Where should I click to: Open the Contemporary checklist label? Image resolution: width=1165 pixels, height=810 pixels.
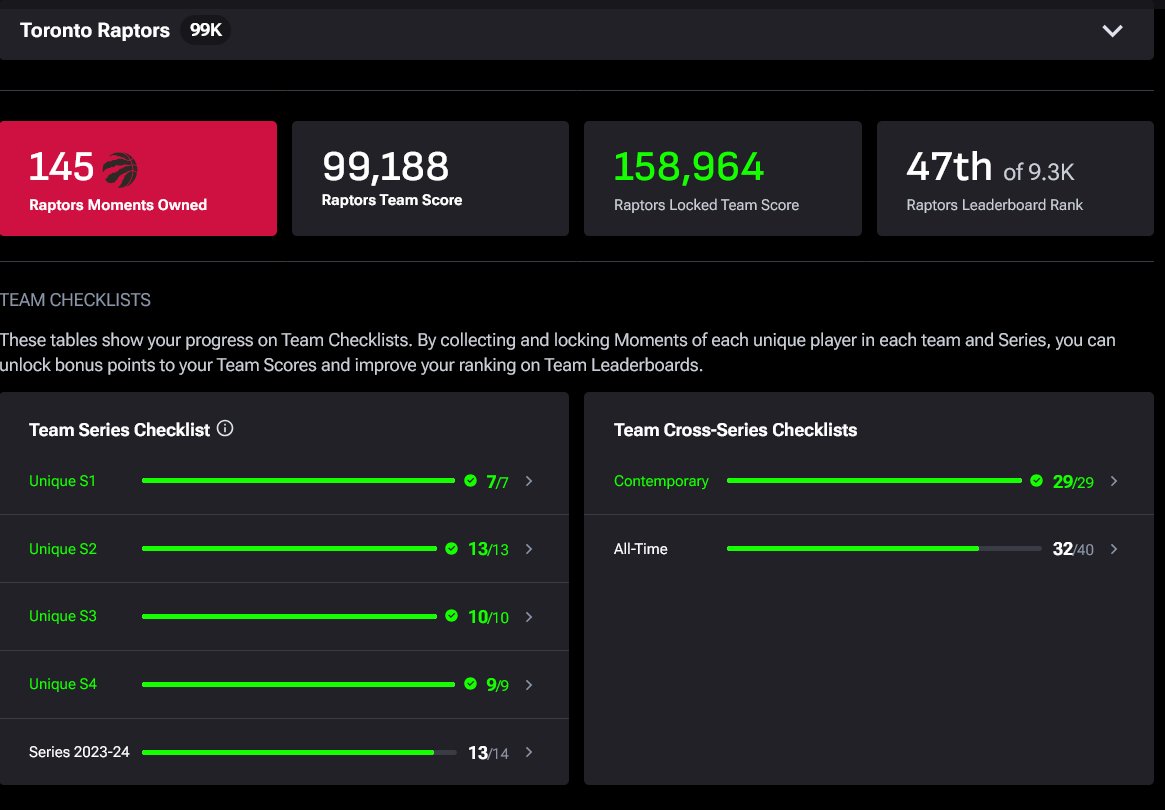[x=661, y=481]
